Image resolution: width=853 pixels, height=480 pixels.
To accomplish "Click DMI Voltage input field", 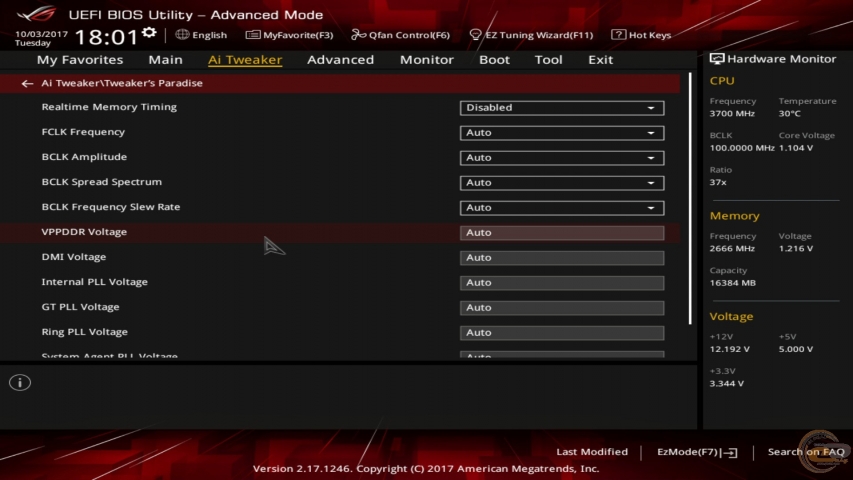I will point(561,258).
